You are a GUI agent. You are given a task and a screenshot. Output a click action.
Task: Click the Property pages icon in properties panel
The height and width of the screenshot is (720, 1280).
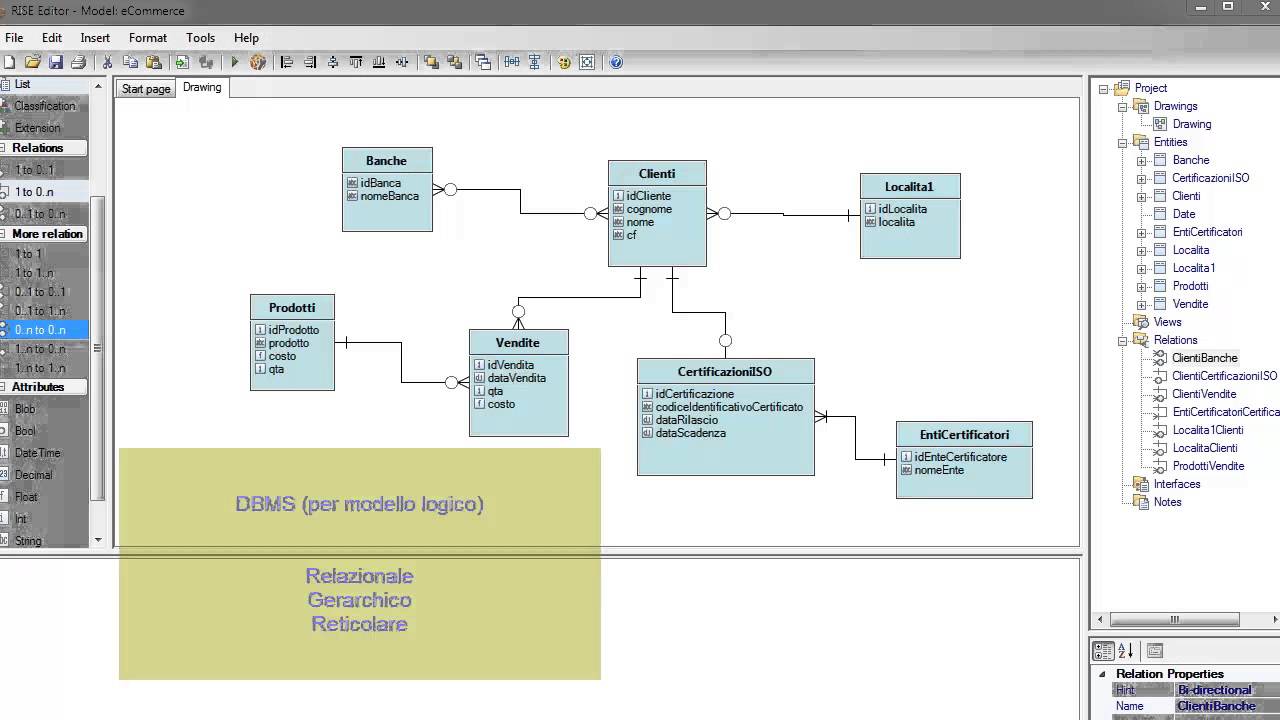coord(1154,651)
